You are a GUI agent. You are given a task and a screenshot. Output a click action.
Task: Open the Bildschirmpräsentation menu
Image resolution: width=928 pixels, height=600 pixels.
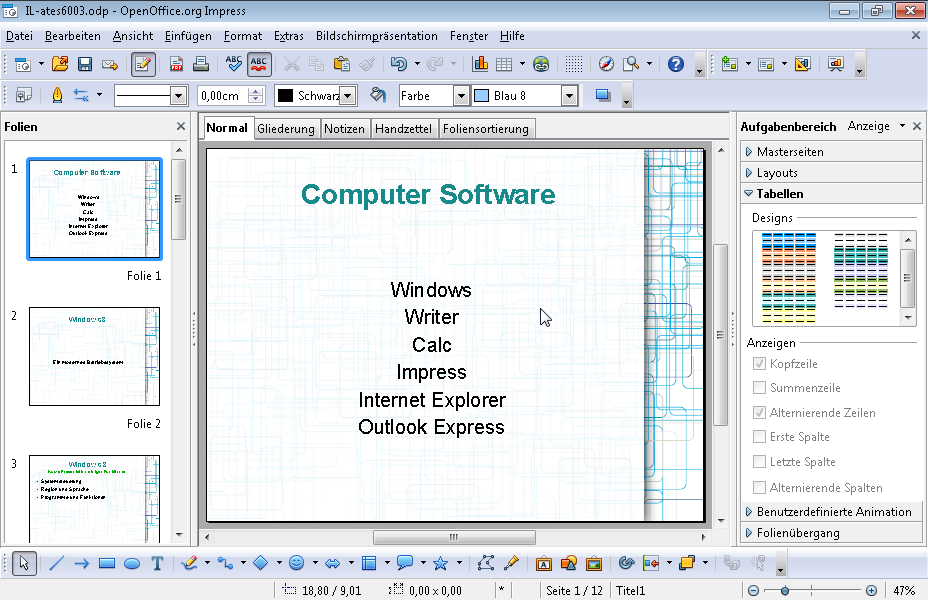pyautogui.click(x=376, y=36)
